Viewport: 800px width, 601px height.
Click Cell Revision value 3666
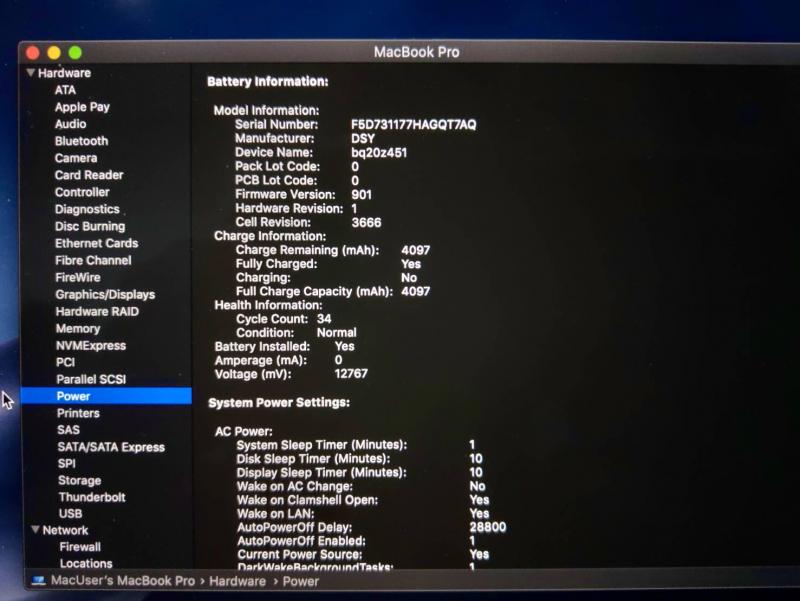(366, 222)
